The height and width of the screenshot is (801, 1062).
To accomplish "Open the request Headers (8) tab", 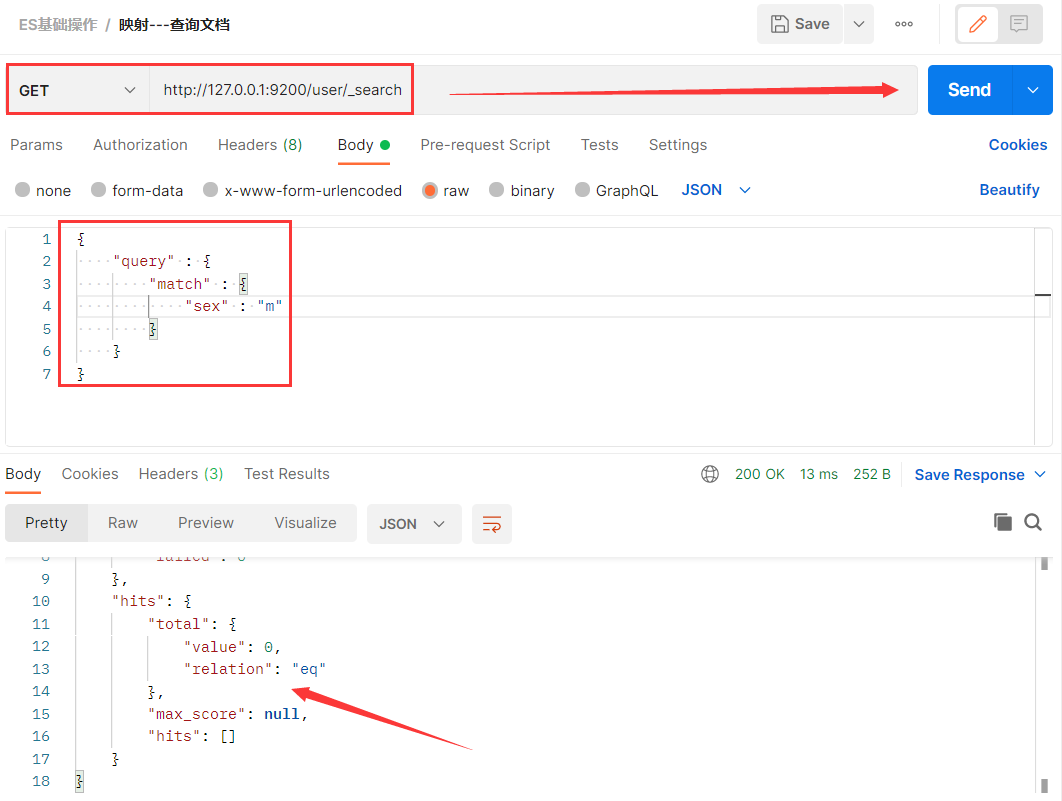I will click(x=260, y=145).
